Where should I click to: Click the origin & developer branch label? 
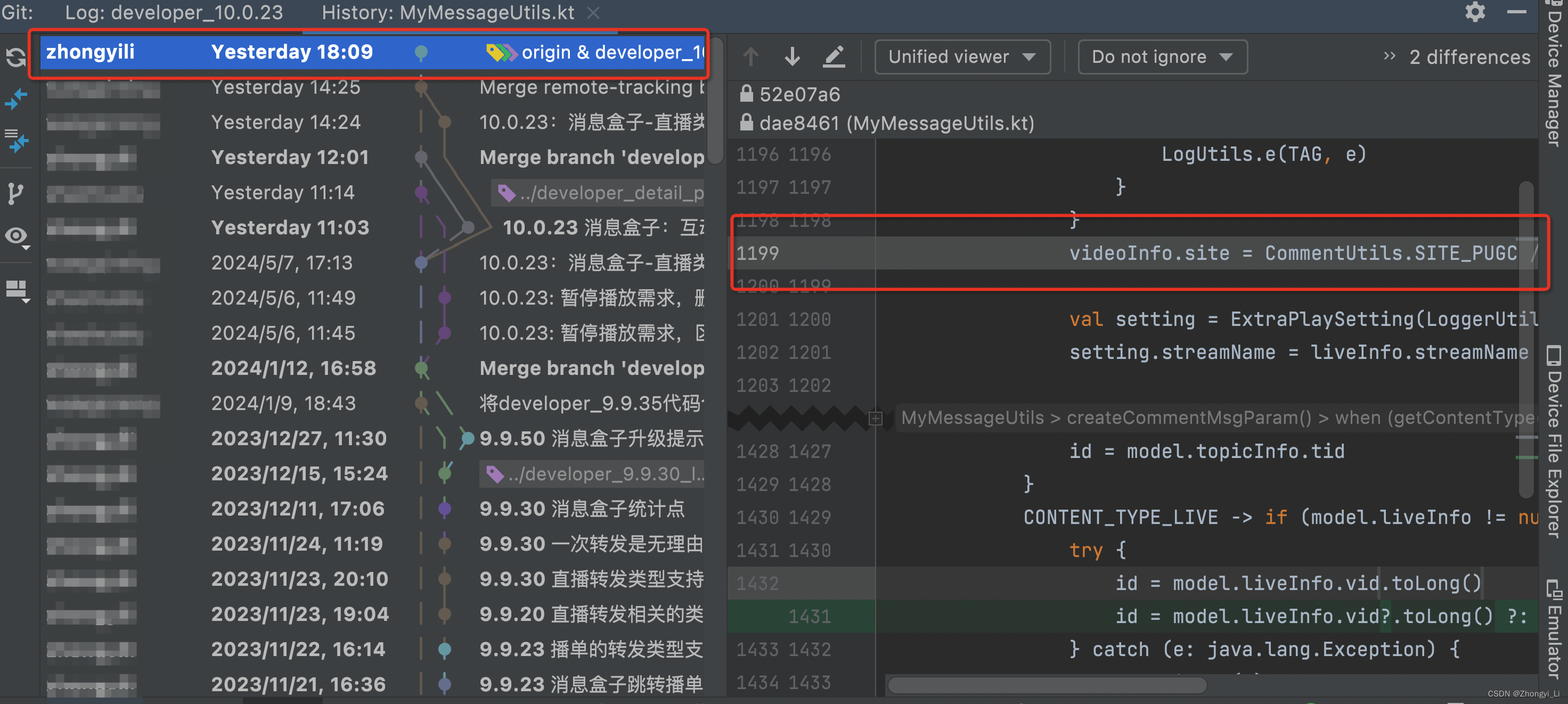pyautogui.click(x=595, y=53)
